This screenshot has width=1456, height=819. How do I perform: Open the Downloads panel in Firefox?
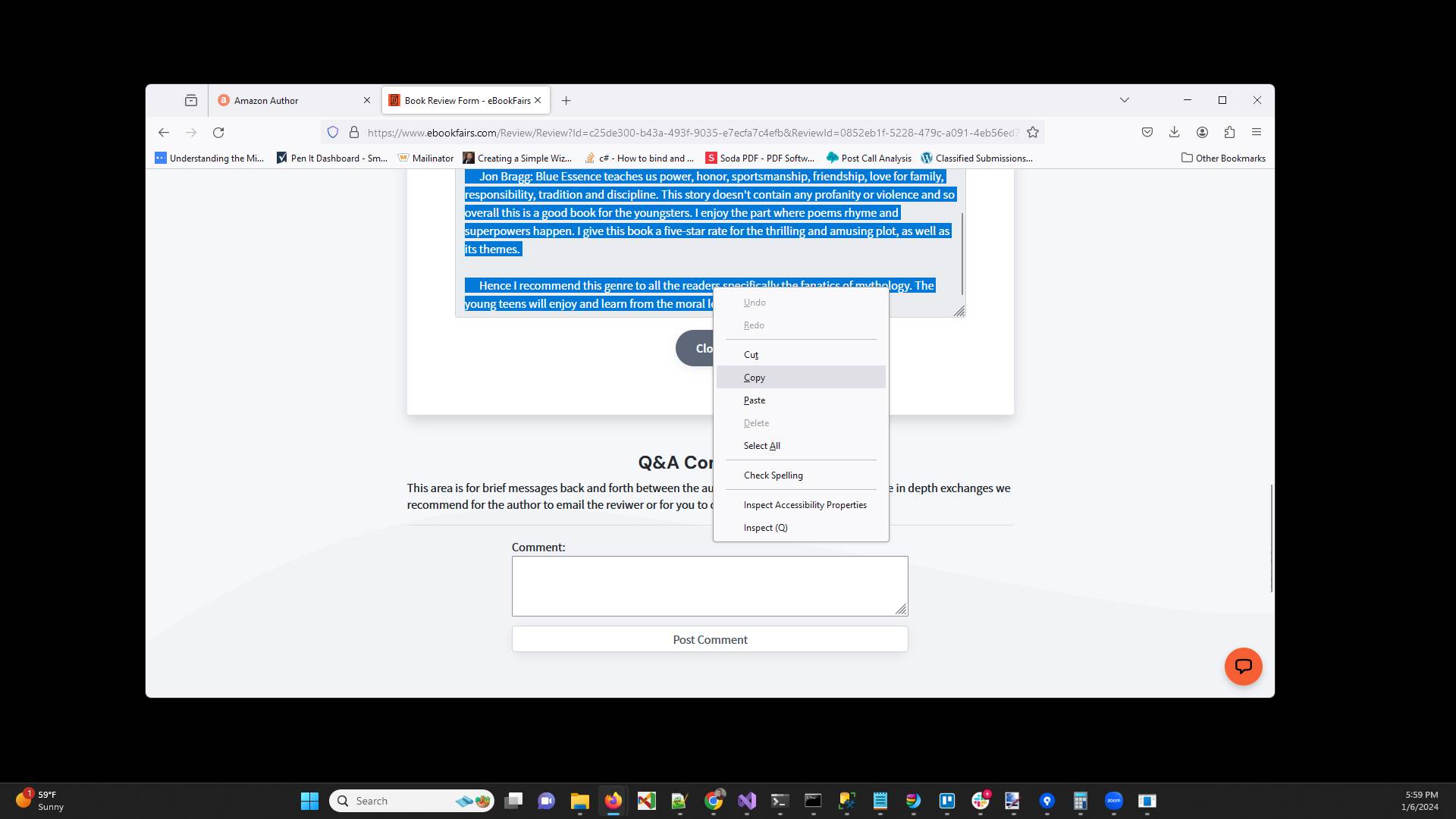pos(1174,132)
